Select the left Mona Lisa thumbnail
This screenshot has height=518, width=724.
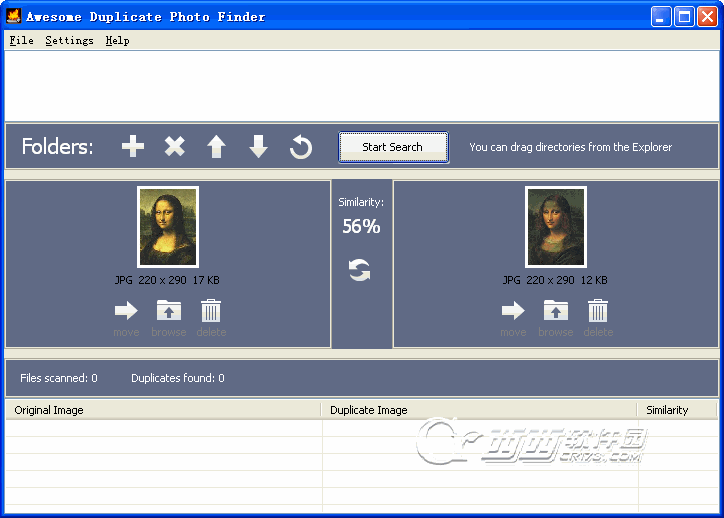[x=168, y=227]
